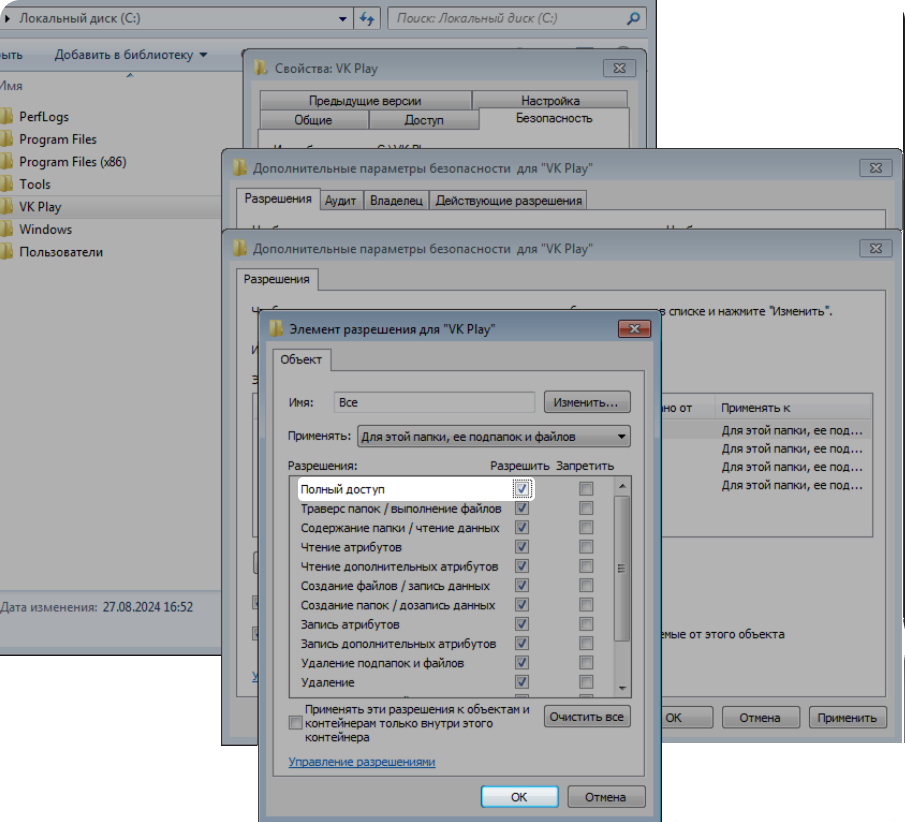Image resolution: width=905 pixels, height=822 pixels.
Task: Tick the Полный доступ deny checkbox
Action: pos(586,489)
